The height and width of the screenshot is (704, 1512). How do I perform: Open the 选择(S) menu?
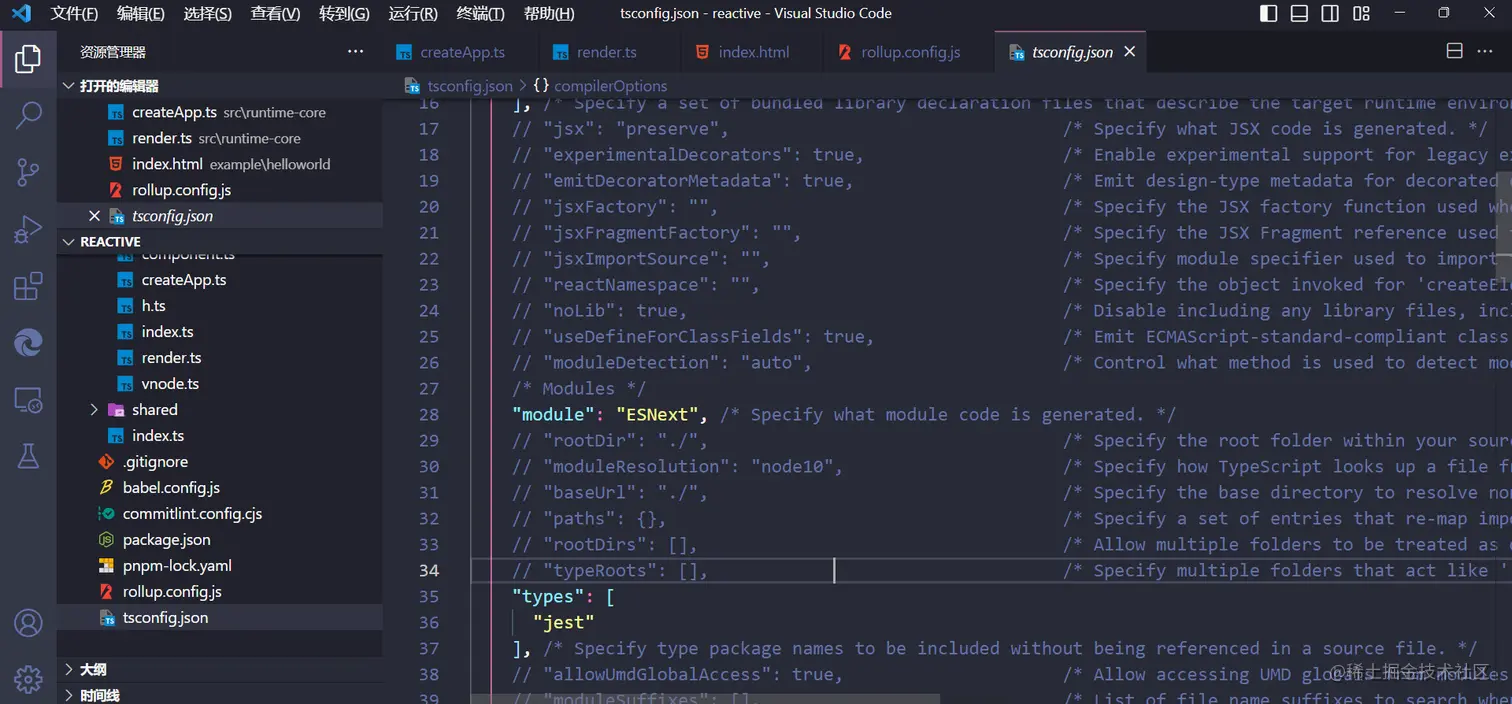208,13
